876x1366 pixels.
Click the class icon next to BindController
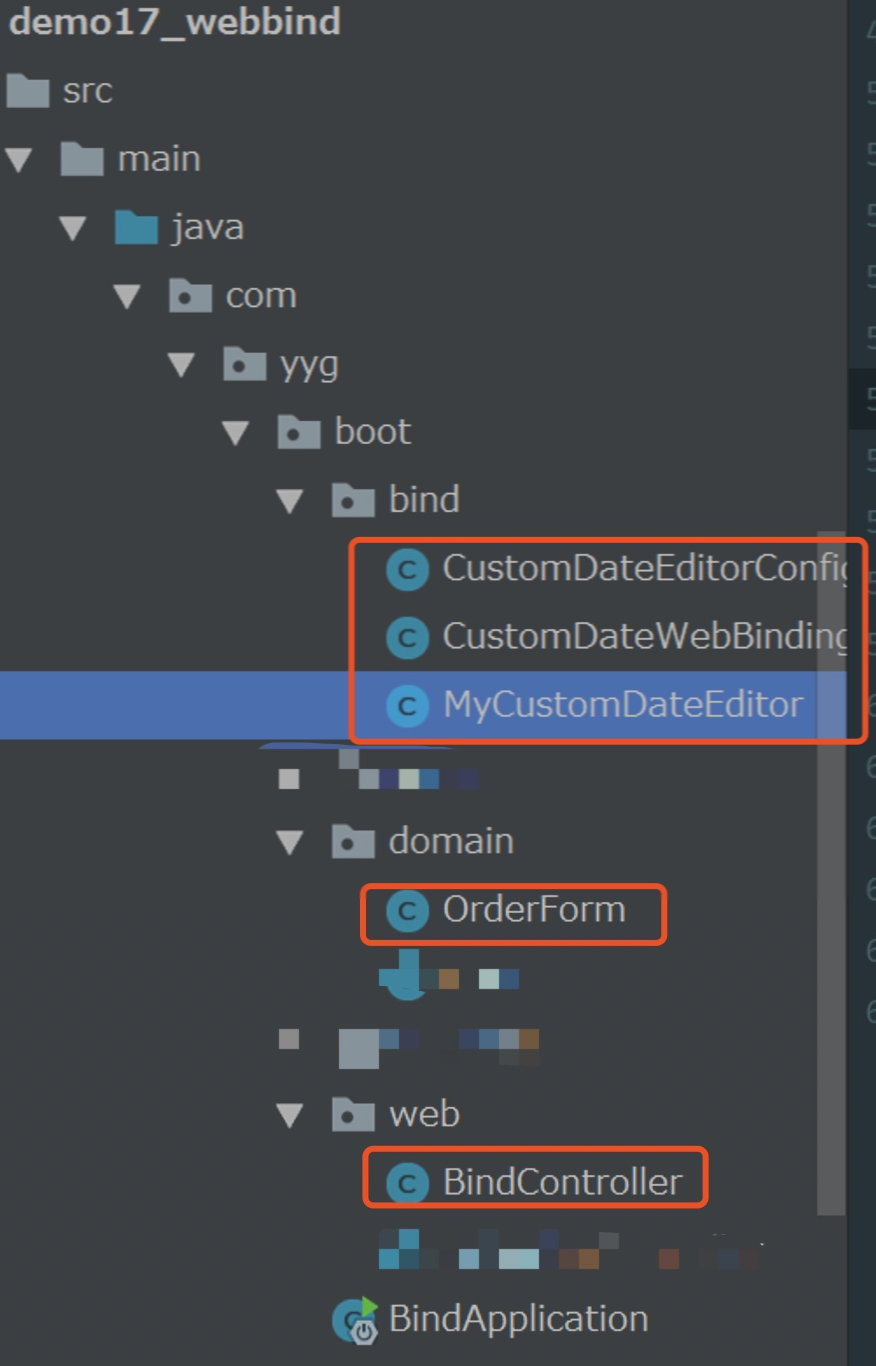406,1181
